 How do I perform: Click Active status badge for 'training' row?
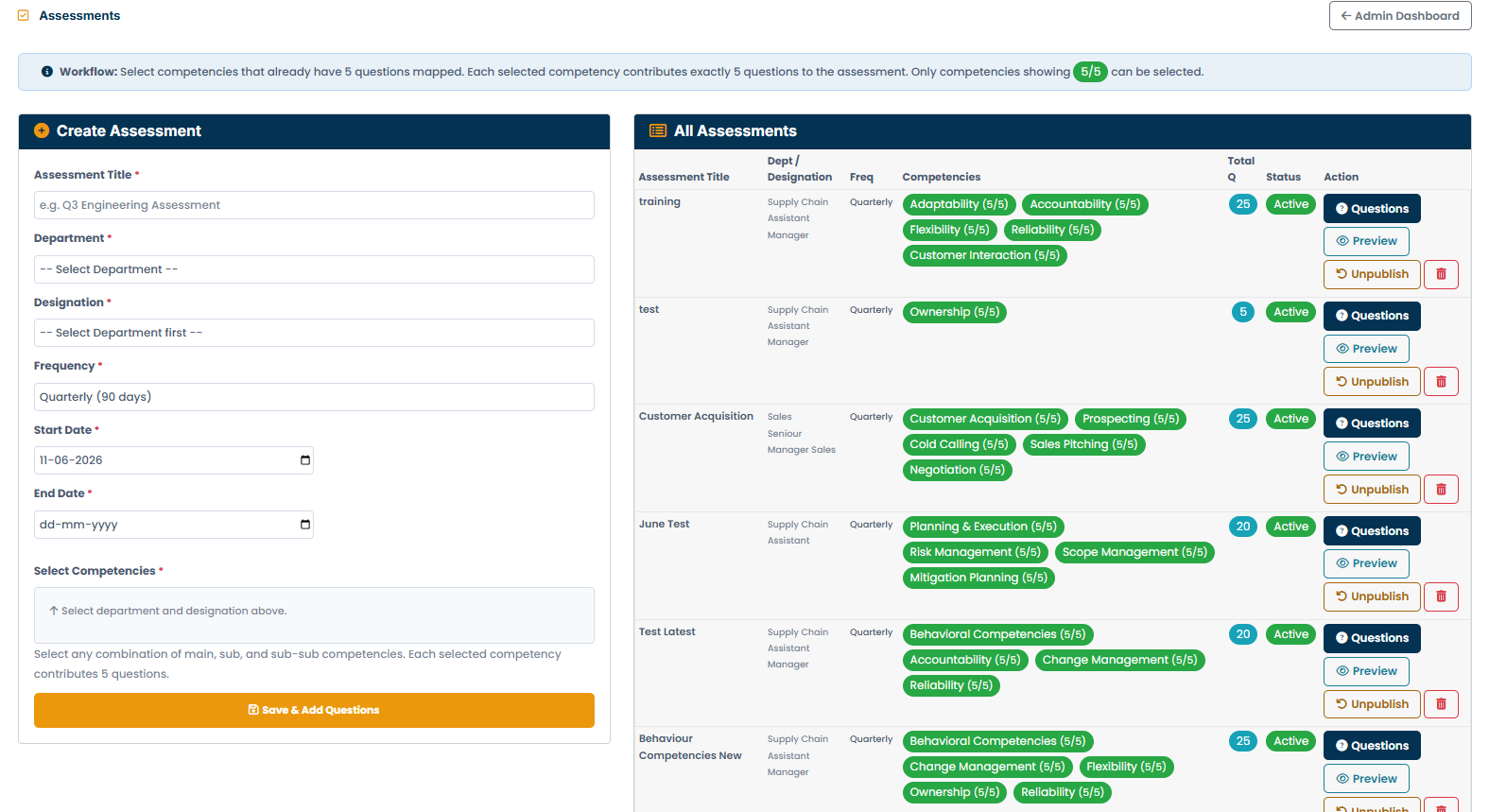tap(1290, 204)
